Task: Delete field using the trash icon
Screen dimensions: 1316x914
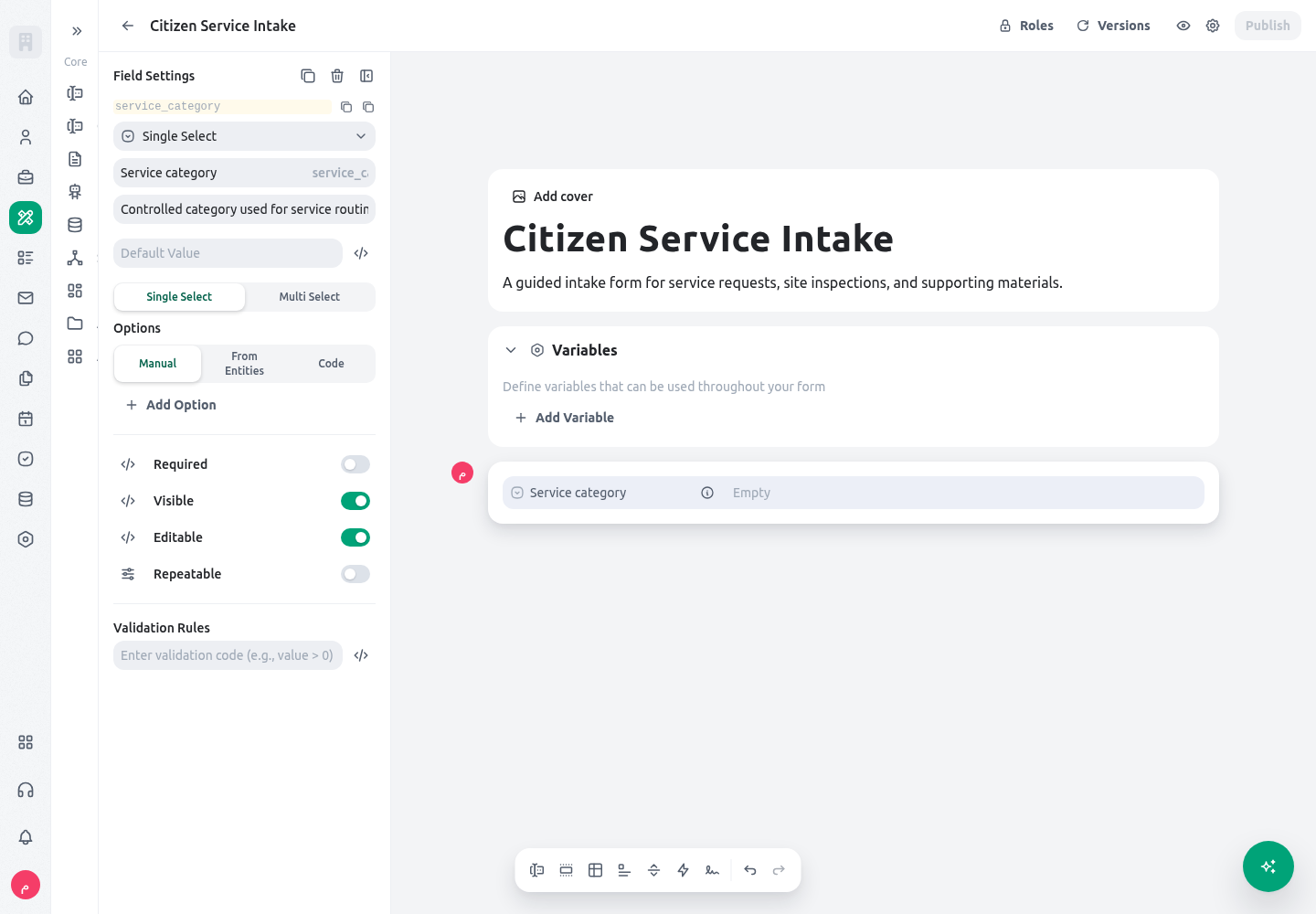Action: pos(337,76)
